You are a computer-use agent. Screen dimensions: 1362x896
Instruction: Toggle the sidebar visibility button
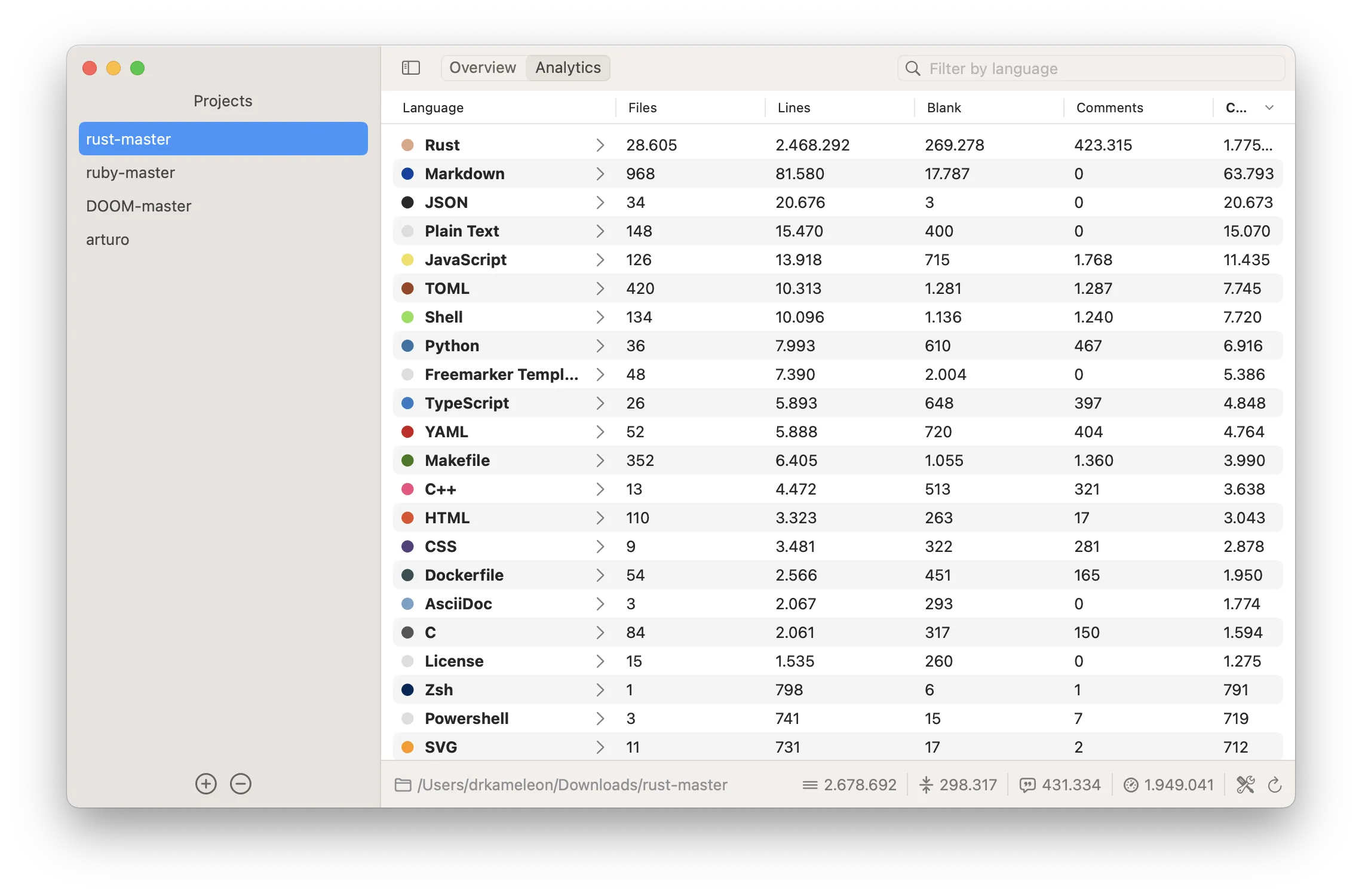click(411, 68)
